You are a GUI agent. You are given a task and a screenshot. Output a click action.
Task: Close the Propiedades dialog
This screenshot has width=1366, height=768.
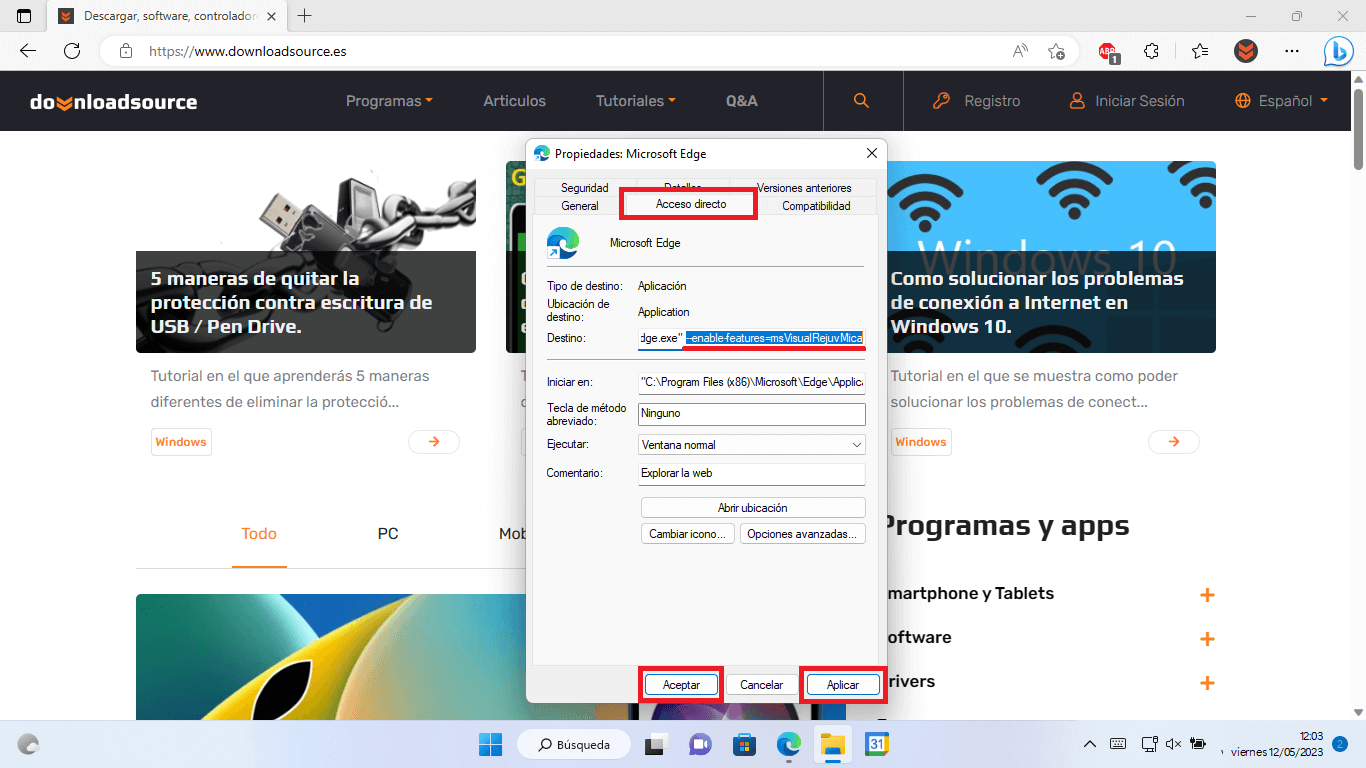871,153
